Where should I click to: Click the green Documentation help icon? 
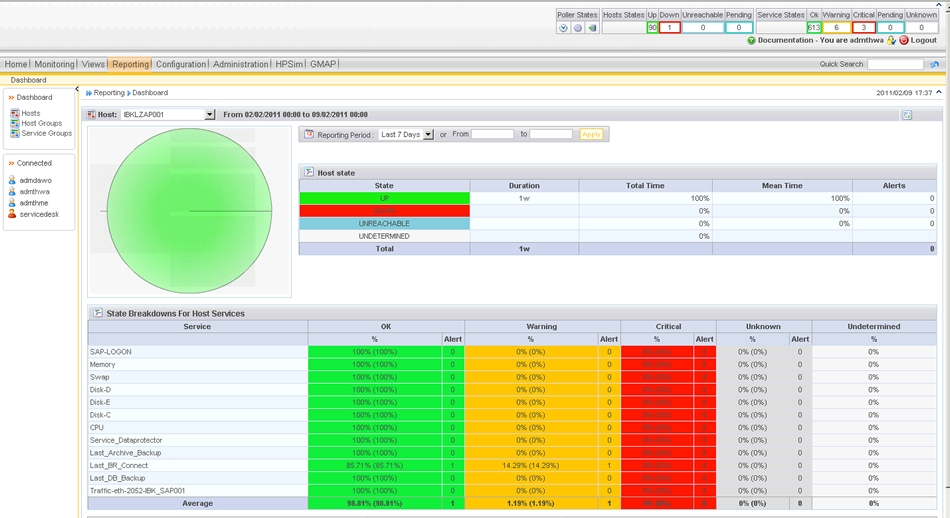(x=751, y=41)
